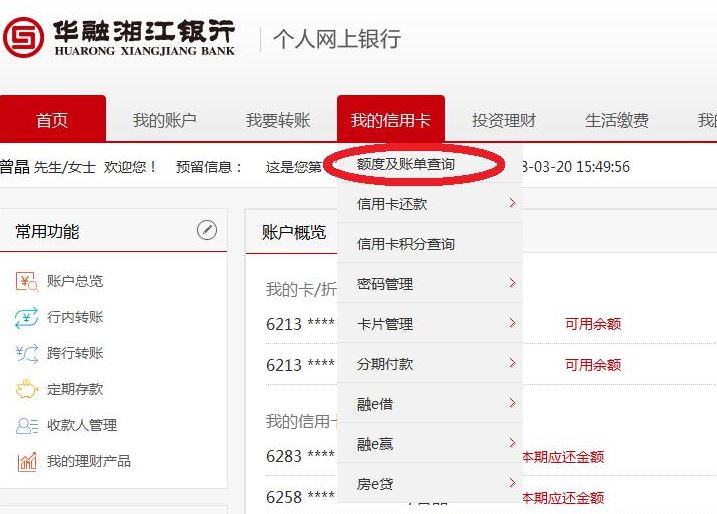Switch to the 我的账户 tab
Image resolution: width=717 pixels, height=514 pixels.
coord(165,121)
